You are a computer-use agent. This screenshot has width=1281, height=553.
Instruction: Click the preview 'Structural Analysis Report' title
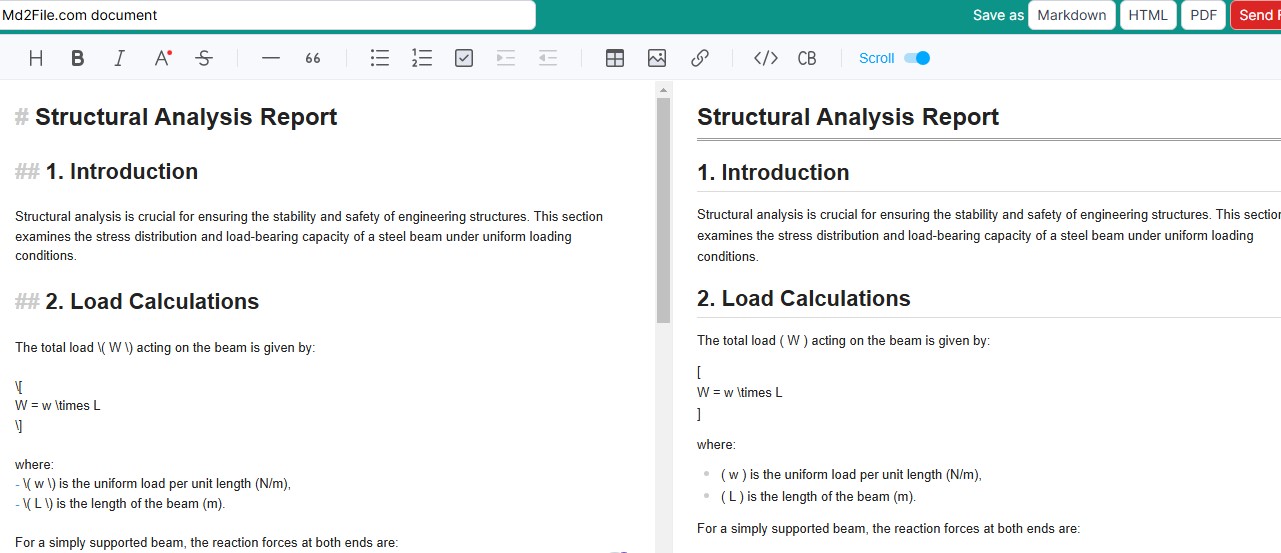(848, 117)
